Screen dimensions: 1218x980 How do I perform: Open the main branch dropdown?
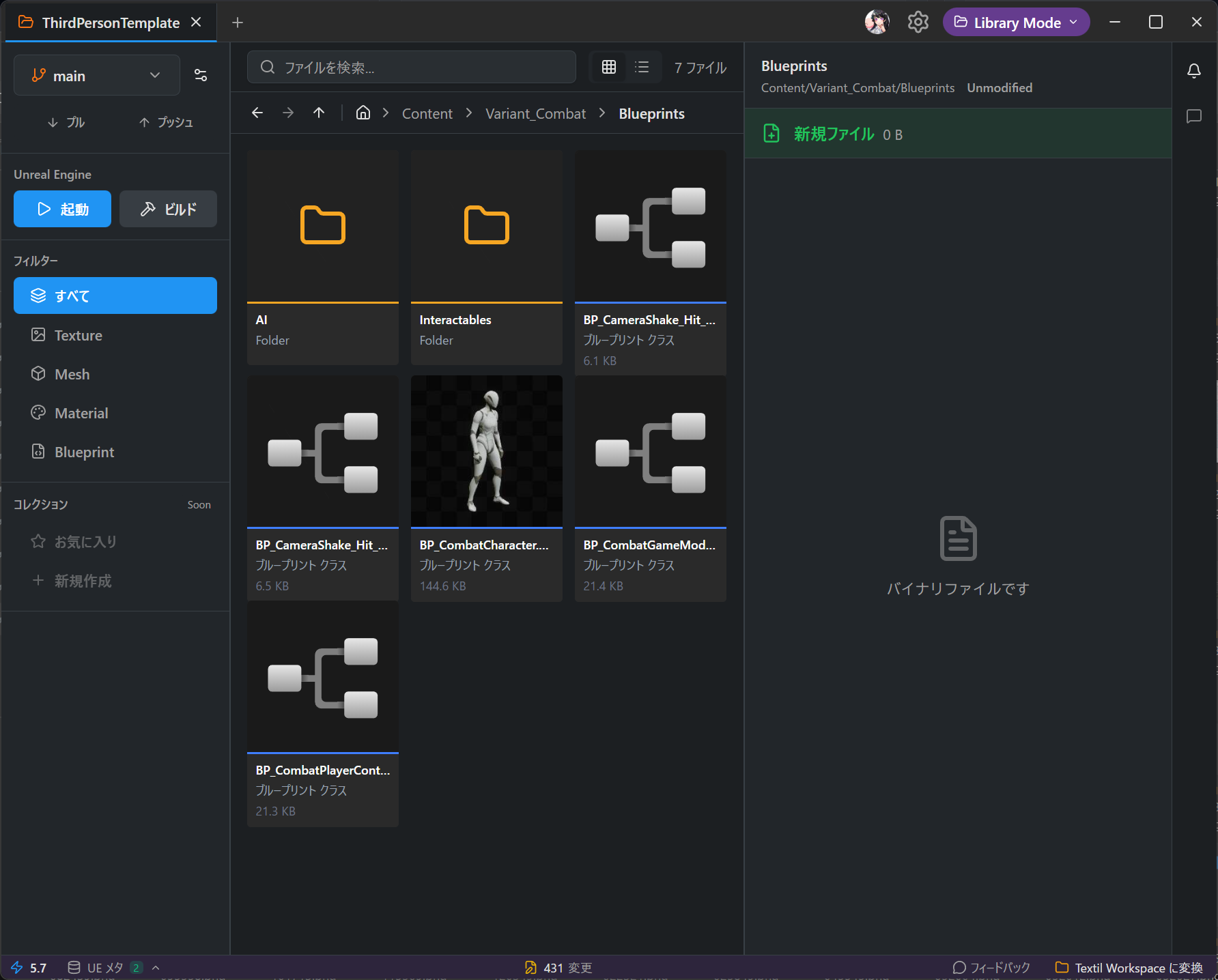96,76
